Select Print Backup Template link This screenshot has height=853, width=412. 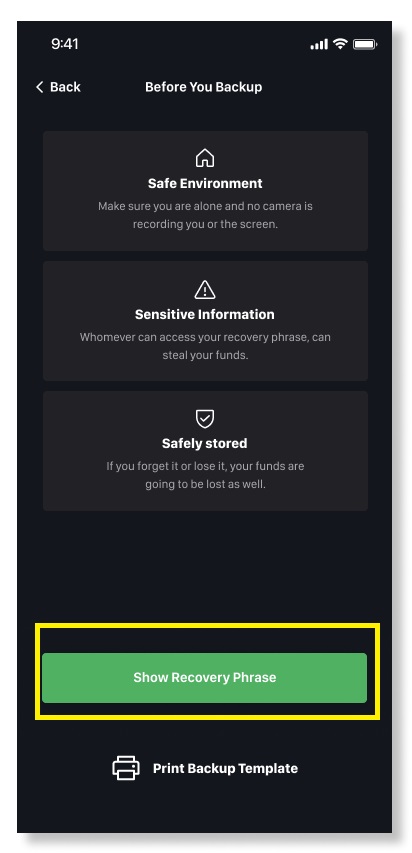tap(205, 768)
